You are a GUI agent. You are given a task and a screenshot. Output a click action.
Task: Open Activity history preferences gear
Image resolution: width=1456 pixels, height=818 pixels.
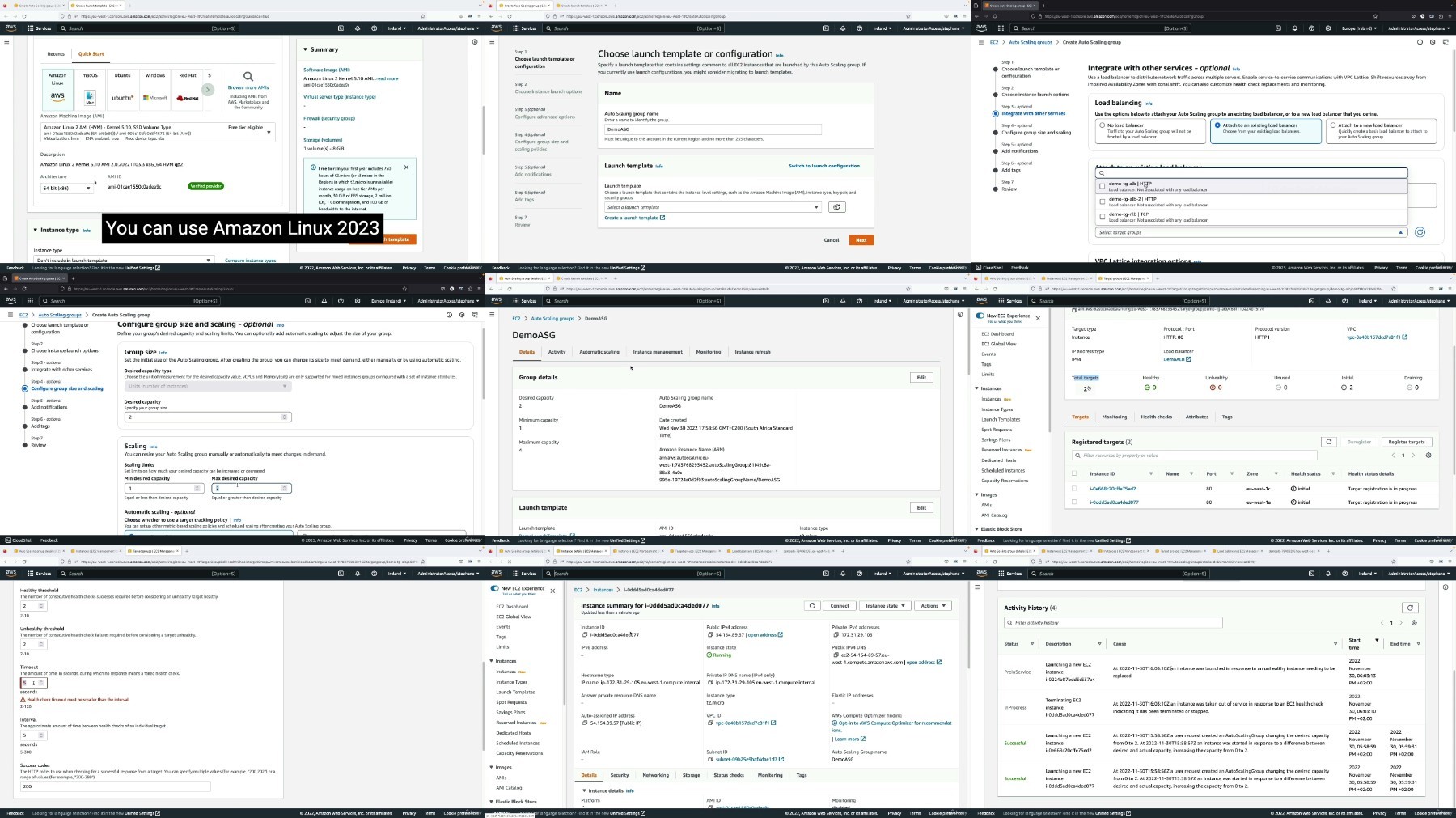click(x=1414, y=623)
